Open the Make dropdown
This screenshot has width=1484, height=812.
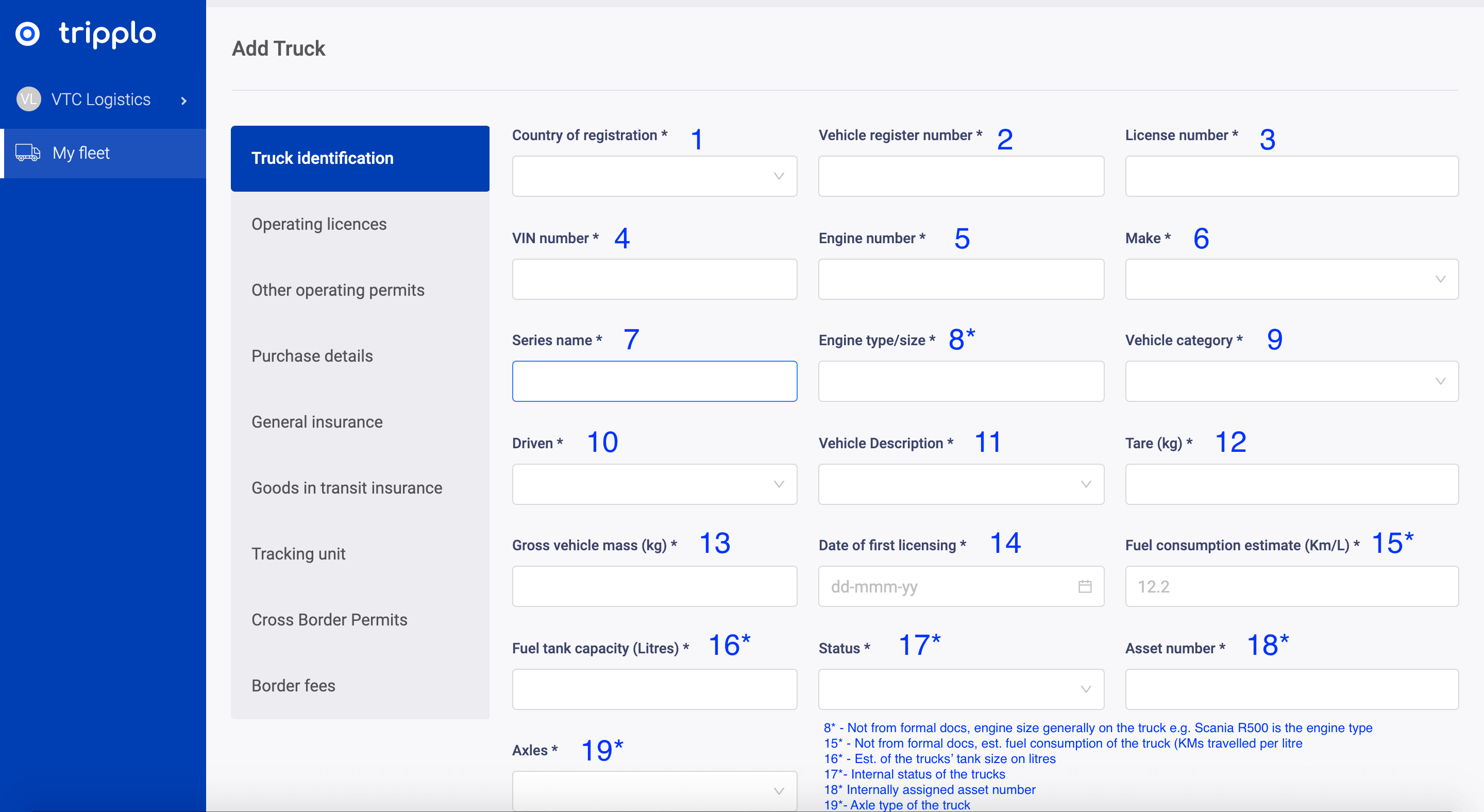coord(1291,279)
